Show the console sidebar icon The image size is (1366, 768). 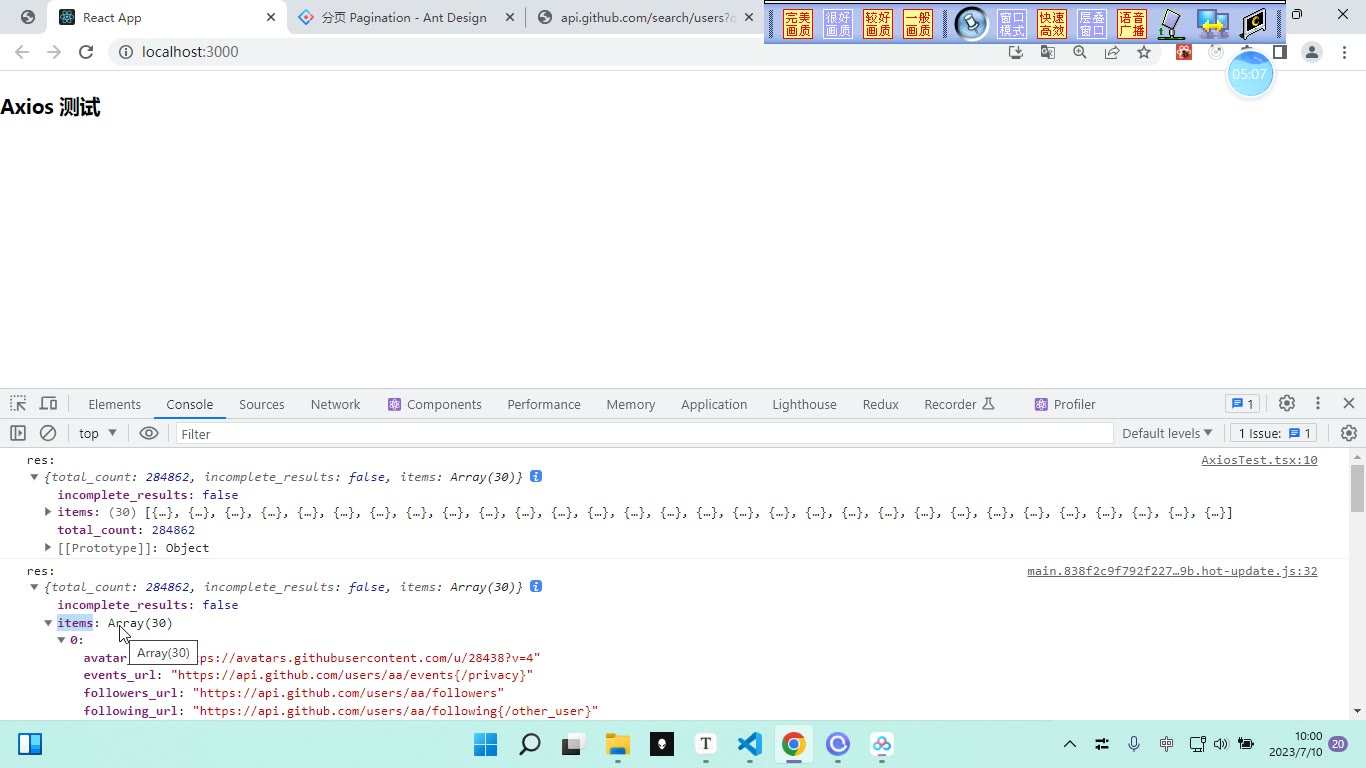click(x=18, y=433)
